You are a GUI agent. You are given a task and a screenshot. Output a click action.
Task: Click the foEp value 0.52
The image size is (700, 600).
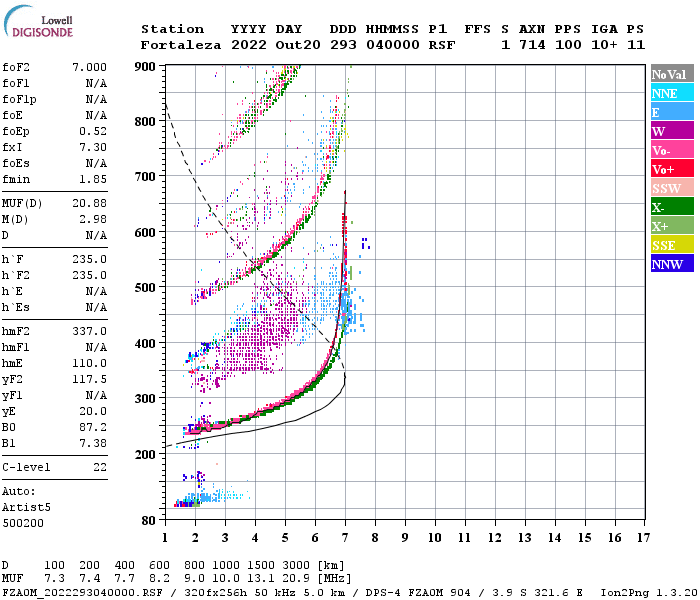[93, 131]
